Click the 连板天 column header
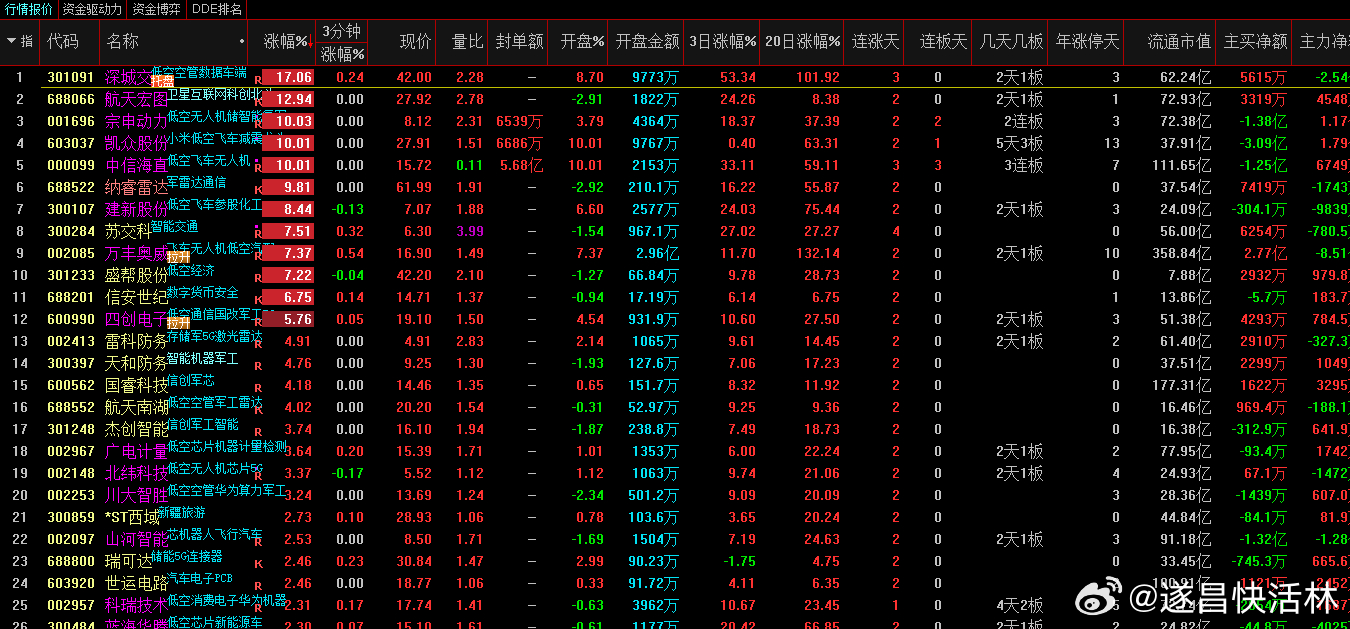This screenshot has height=629, width=1350. [x=943, y=41]
